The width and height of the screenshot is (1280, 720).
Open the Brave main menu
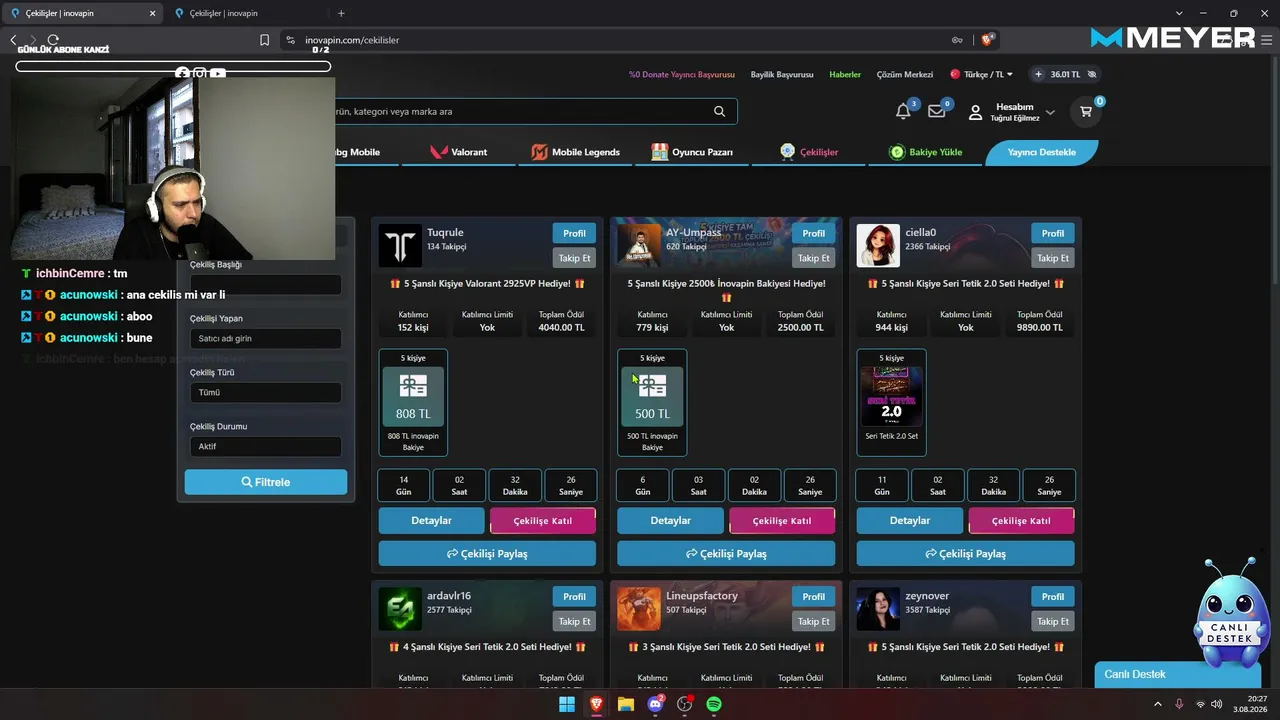pos(1267,40)
